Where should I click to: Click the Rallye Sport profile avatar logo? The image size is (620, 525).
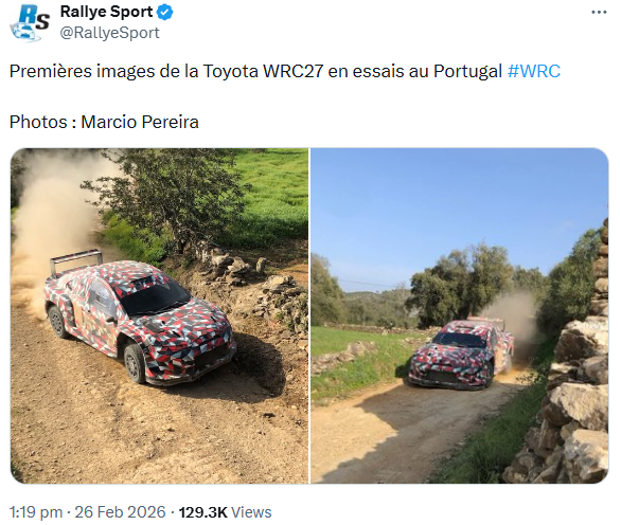point(29,22)
